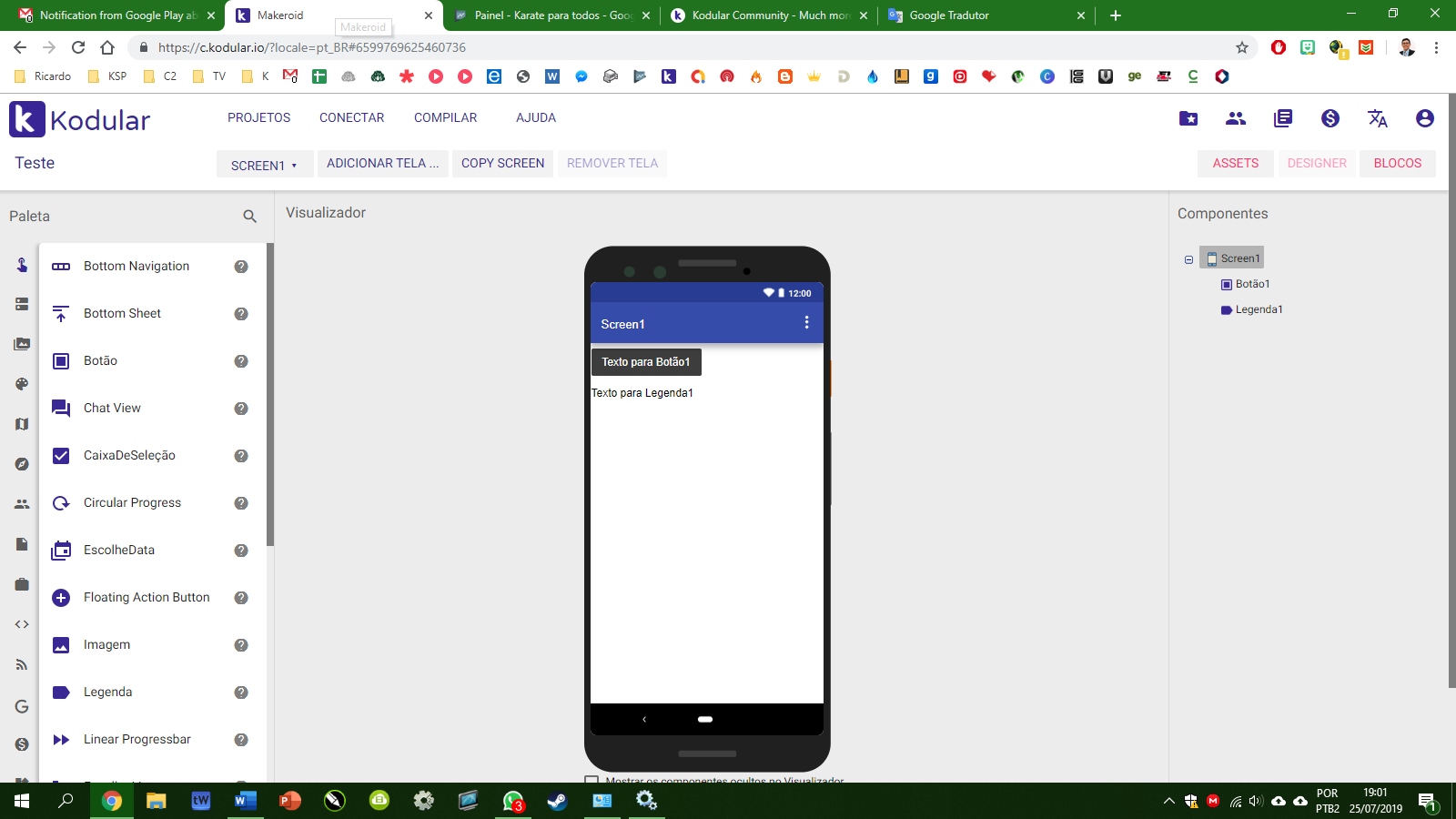The width and height of the screenshot is (1456, 819).
Task: Switch to the BLOCOS view
Action: tap(1398, 163)
